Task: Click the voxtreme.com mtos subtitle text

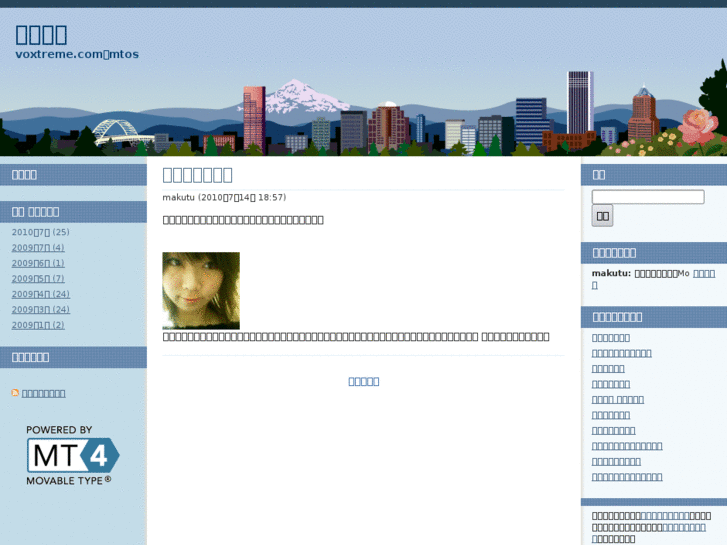Action: (x=77, y=54)
